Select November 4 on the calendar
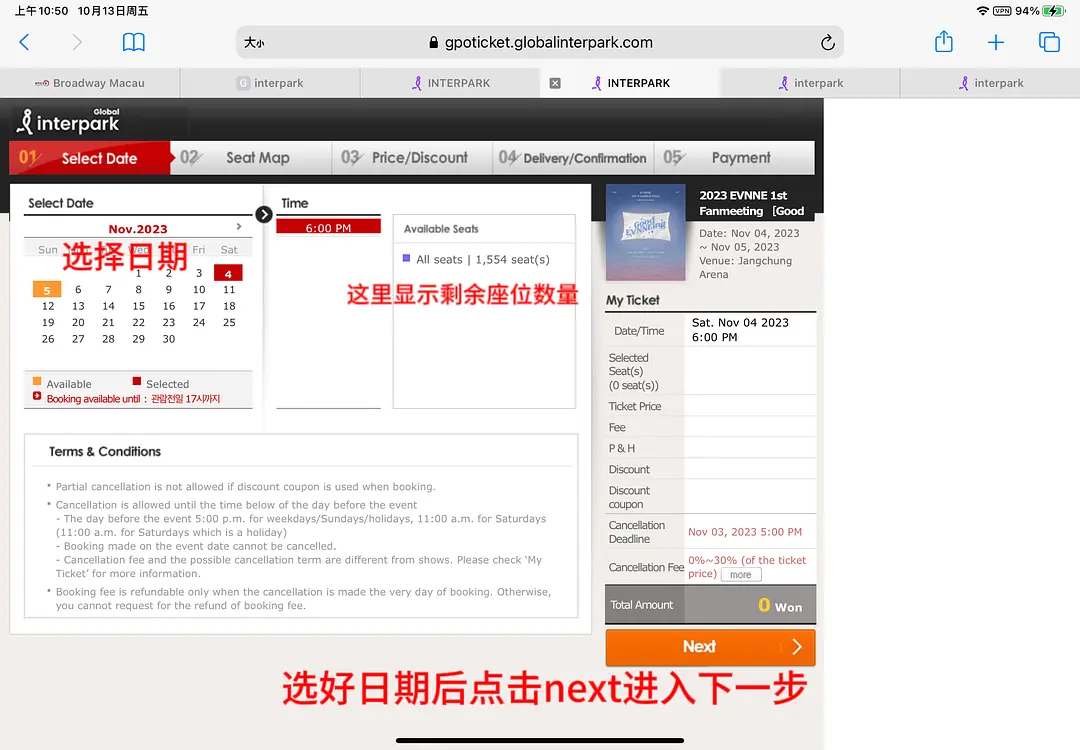Screen dimensions: 1080x750 click(x=228, y=273)
